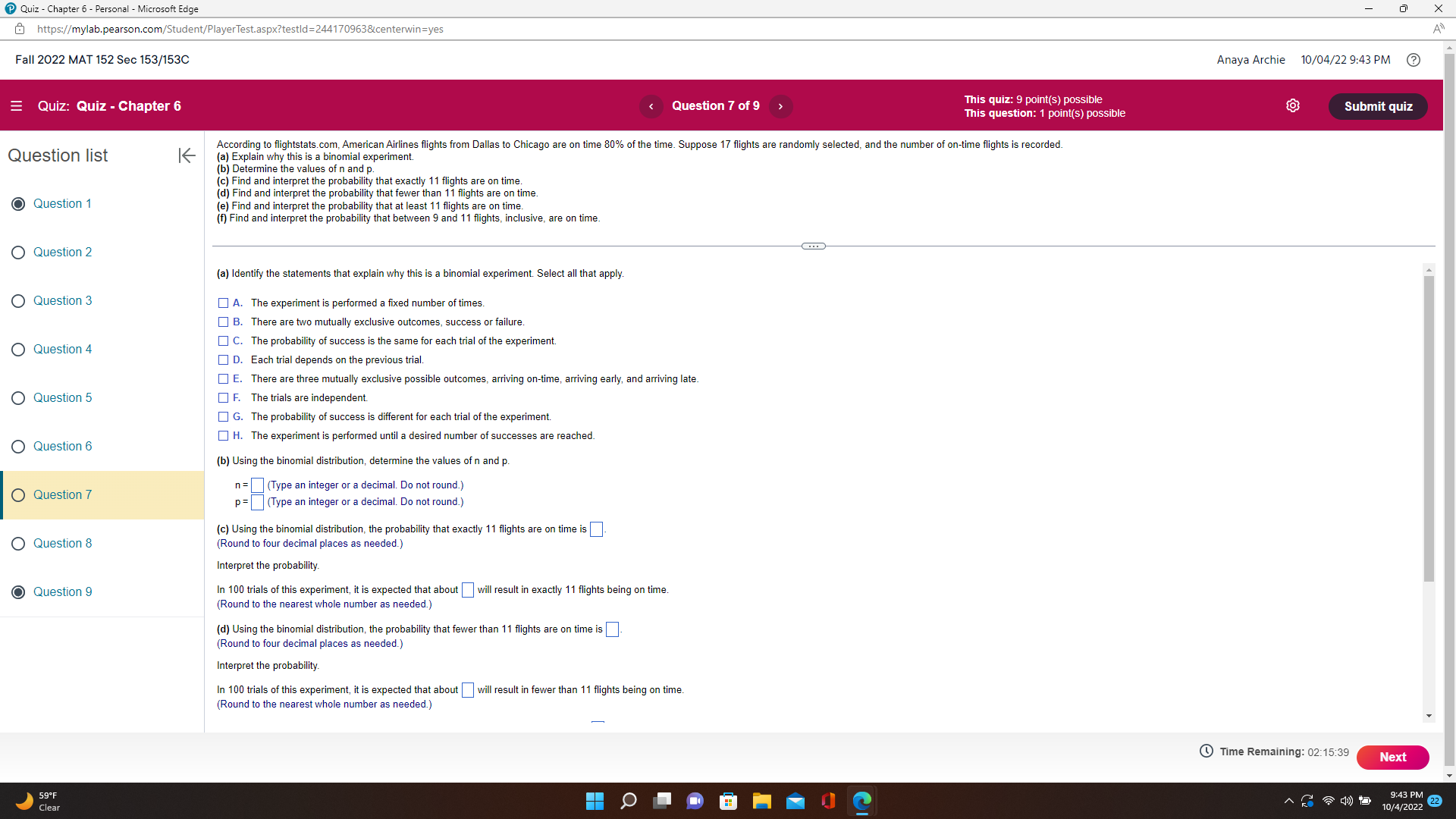The image size is (1456, 819).
Task: Expand the ellipsis divider below the problem statement
Action: point(813,246)
